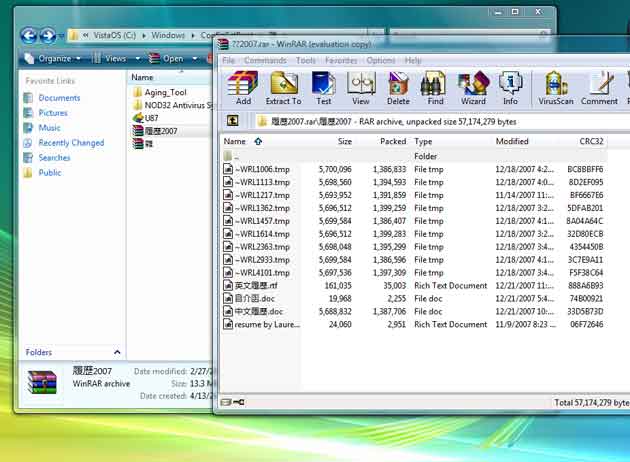Click the Name column header in Explorer
The image size is (630, 462).
pos(142,77)
